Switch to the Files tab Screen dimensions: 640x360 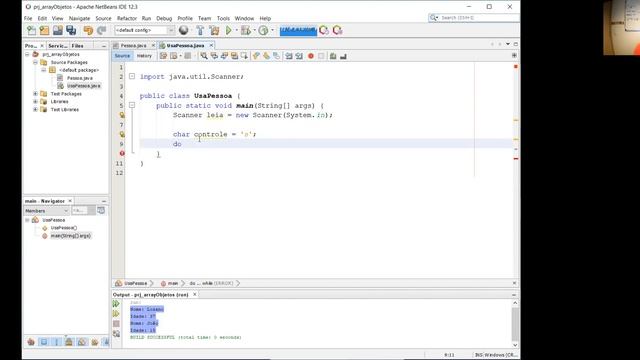point(78,46)
